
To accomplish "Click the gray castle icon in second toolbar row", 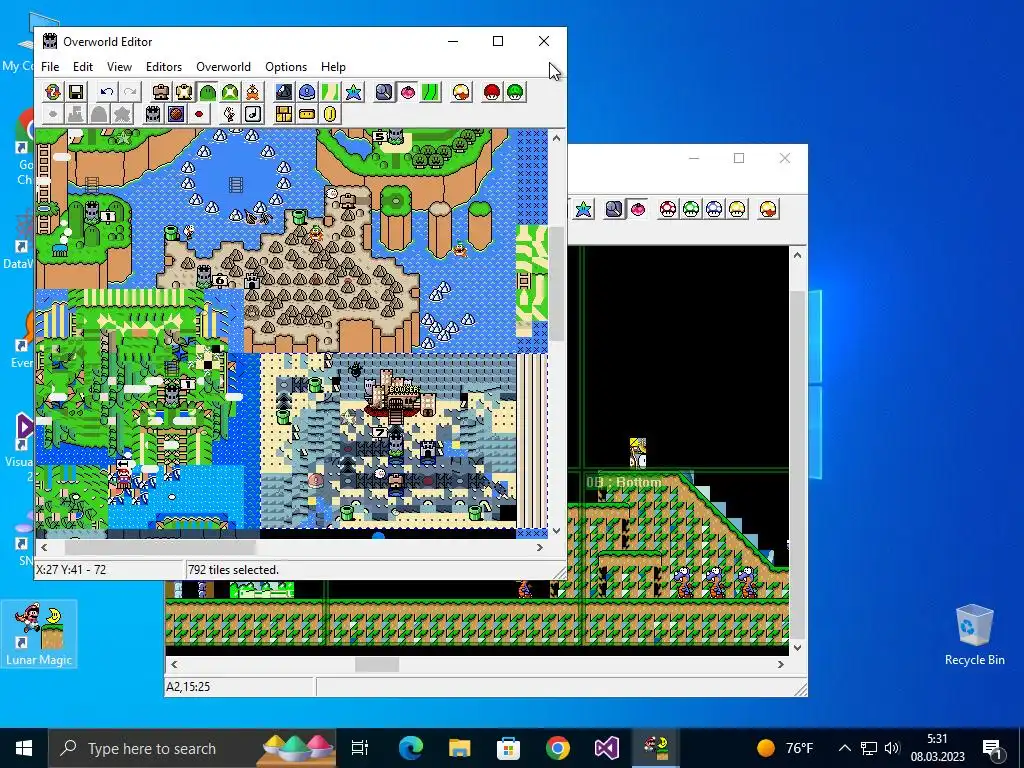I will tap(152, 114).
